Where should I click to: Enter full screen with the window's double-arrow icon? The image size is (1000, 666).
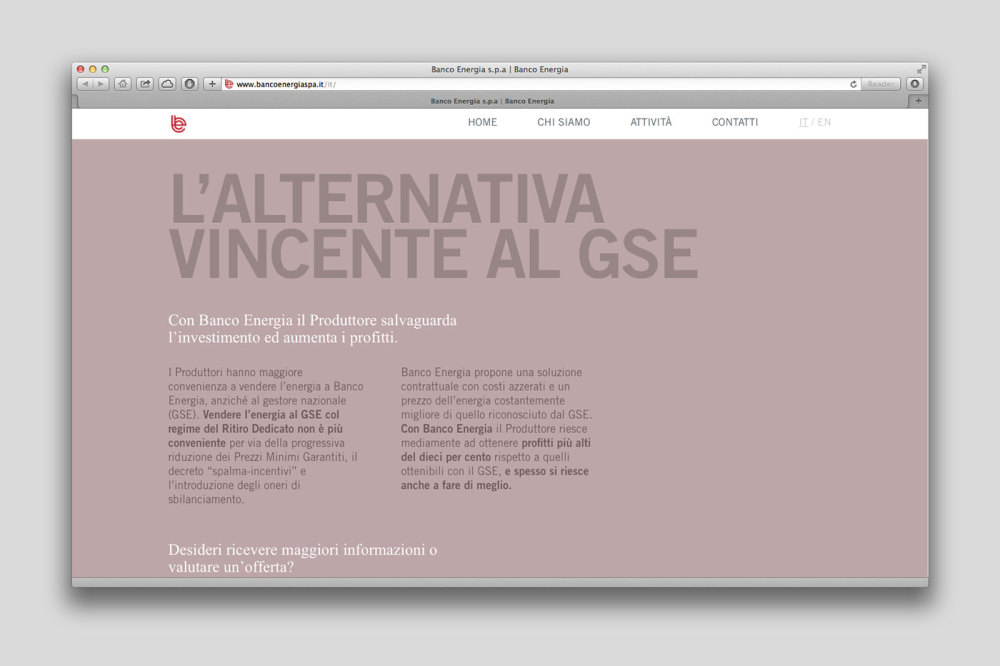[x=921, y=69]
